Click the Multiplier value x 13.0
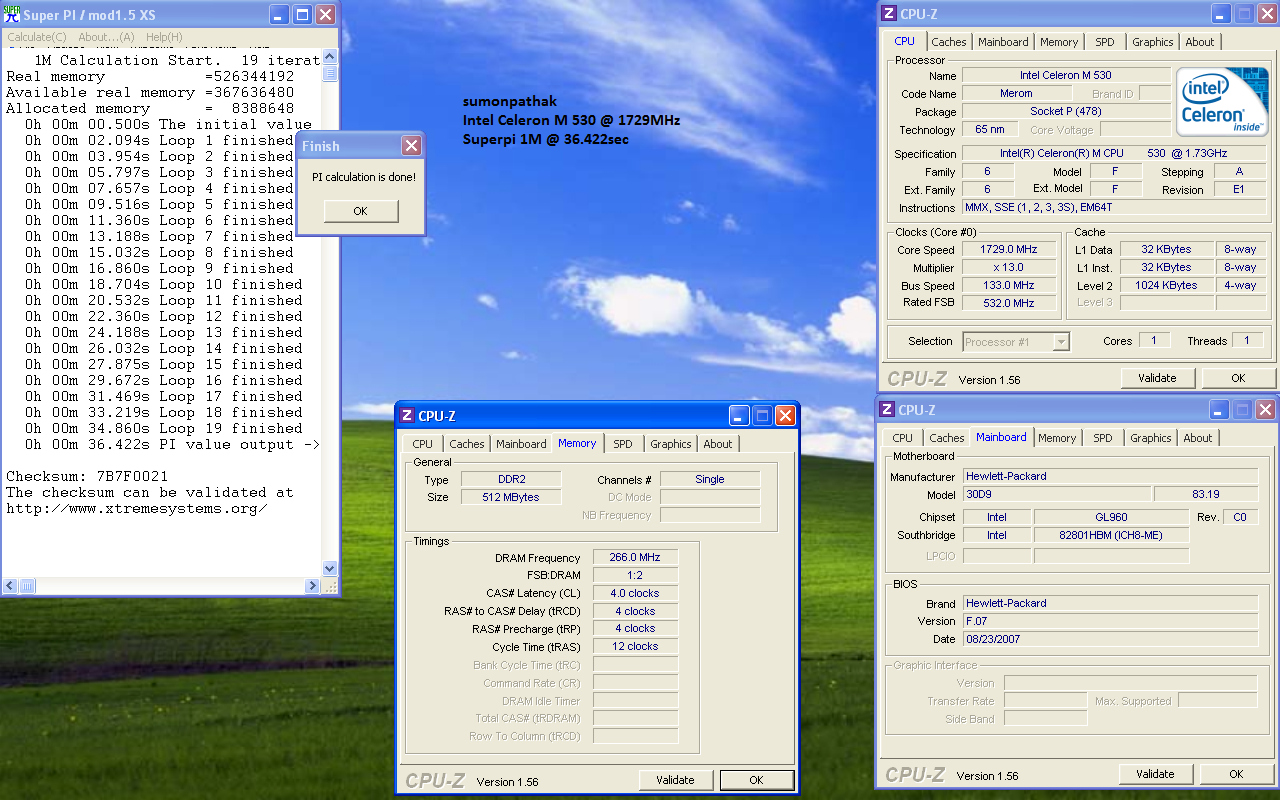This screenshot has height=800, width=1280. pyautogui.click(x=1009, y=268)
